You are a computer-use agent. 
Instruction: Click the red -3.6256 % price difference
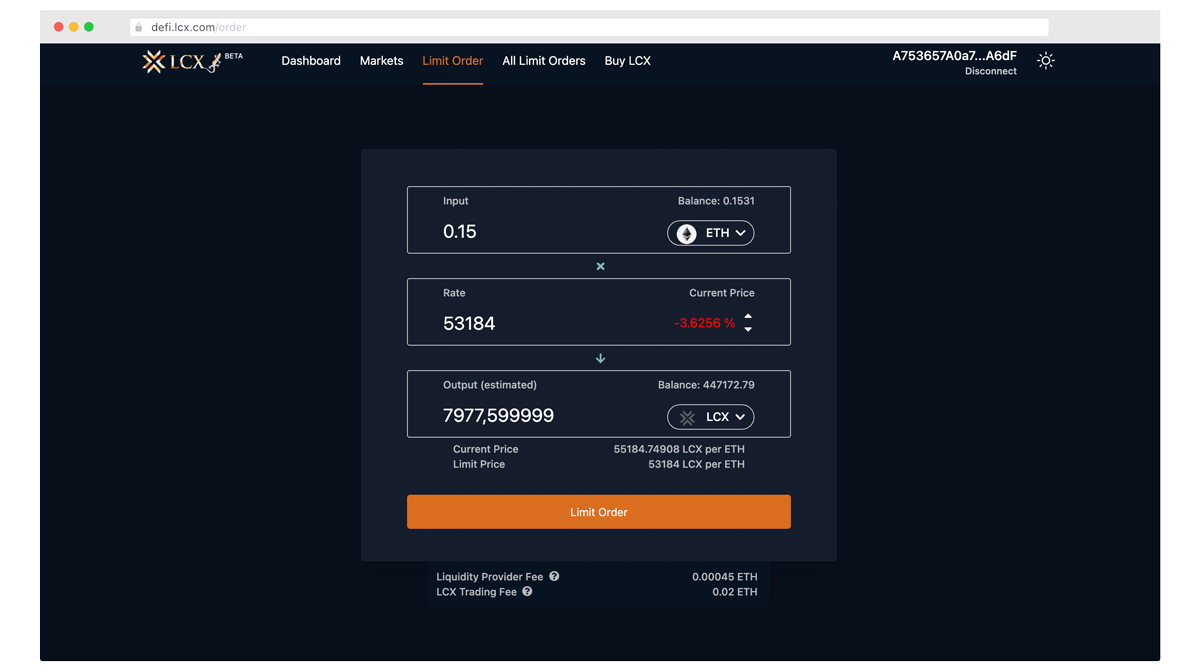click(x=704, y=323)
